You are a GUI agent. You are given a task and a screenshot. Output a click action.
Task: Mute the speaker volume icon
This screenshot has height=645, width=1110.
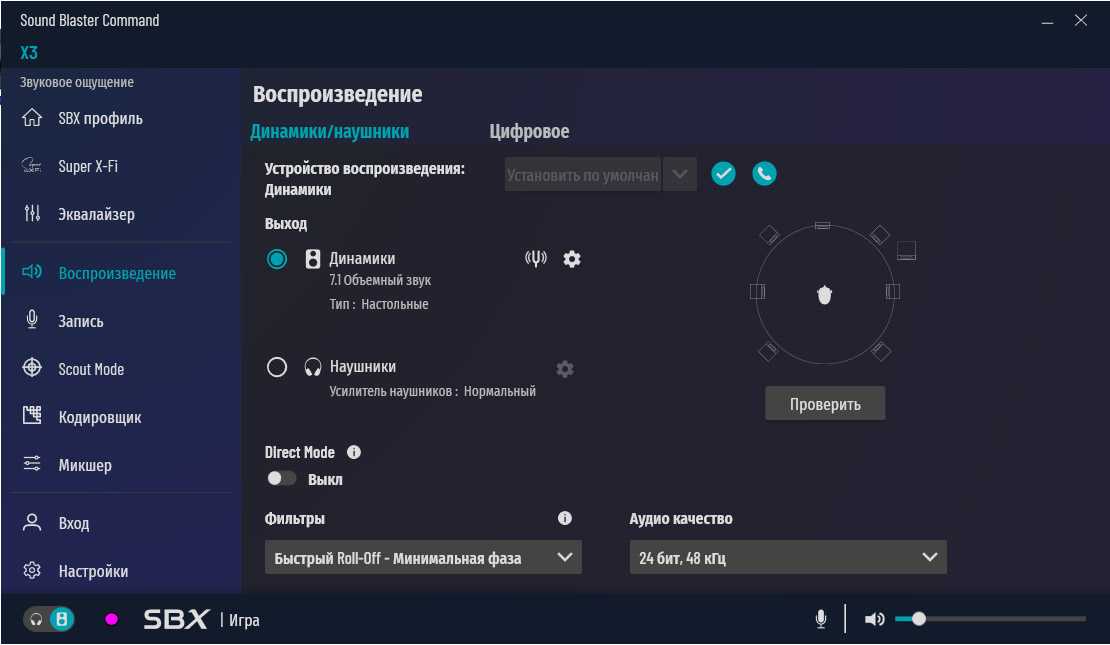(874, 619)
